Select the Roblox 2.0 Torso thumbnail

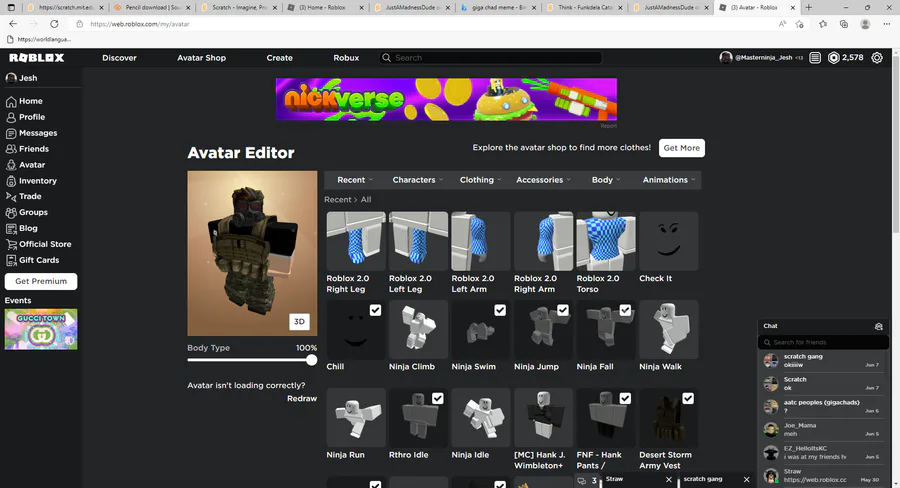606,241
